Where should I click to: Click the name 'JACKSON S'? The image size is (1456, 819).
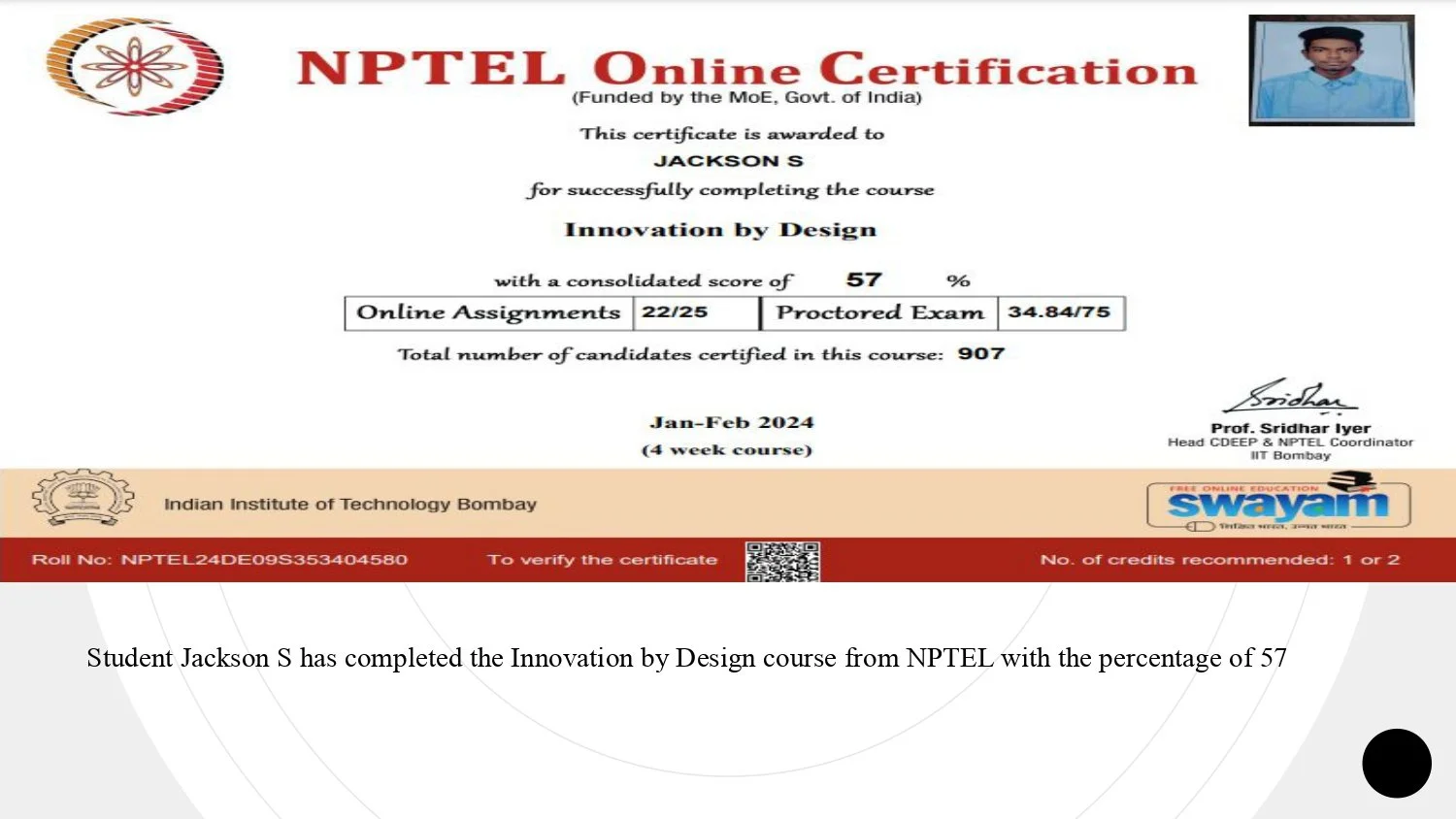pyautogui.click(x=728, y=161)
